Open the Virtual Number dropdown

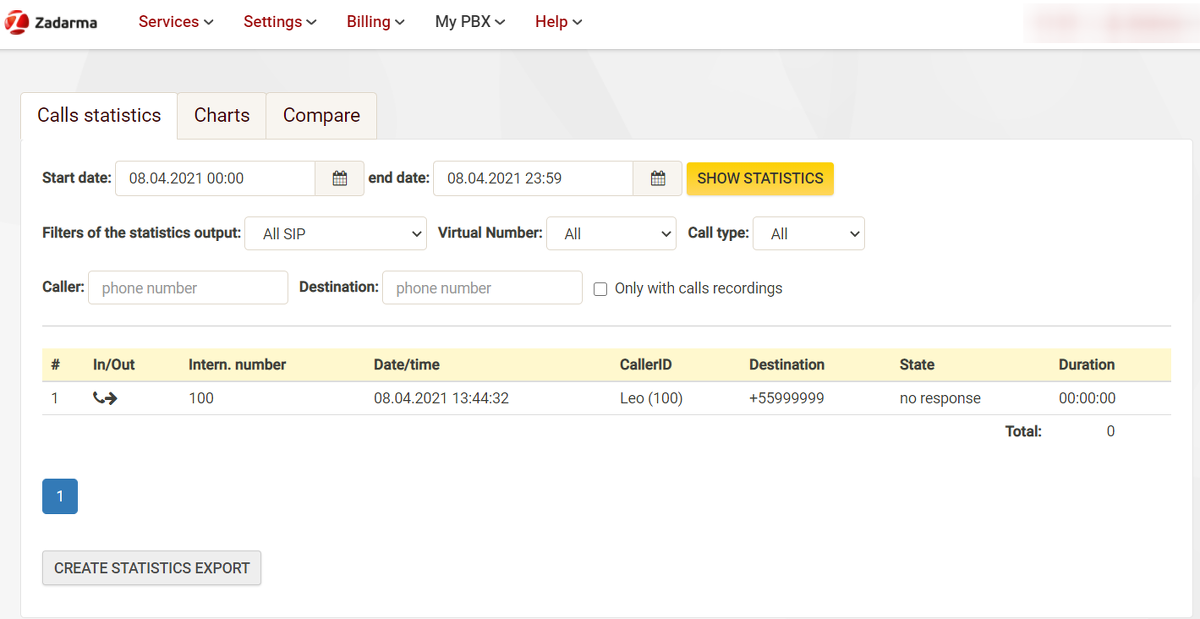612,234
